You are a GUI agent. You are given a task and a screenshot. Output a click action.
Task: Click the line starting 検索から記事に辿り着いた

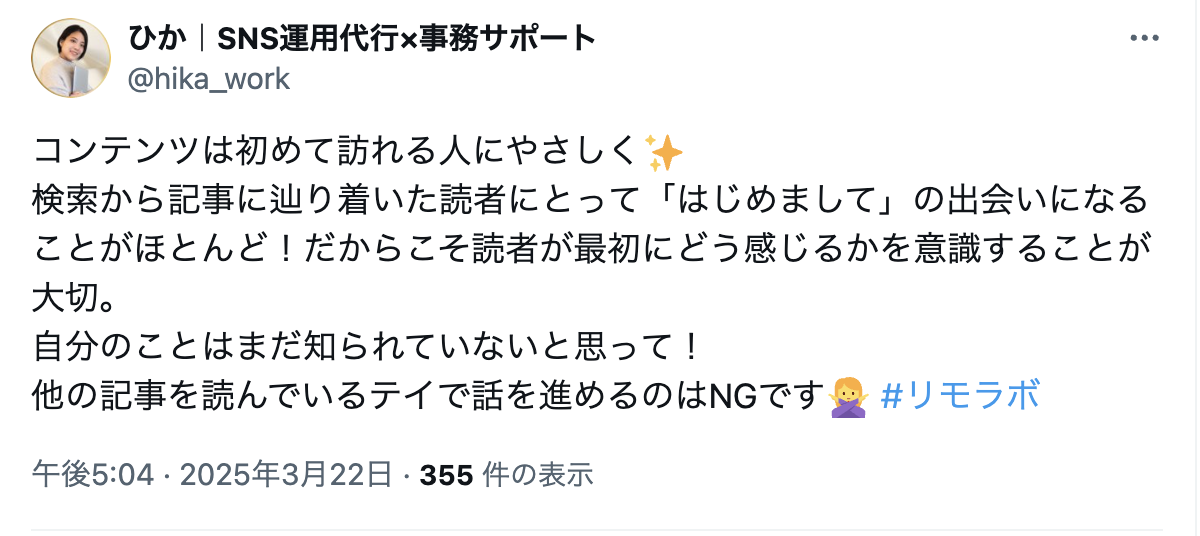click(x=590, y=201)
